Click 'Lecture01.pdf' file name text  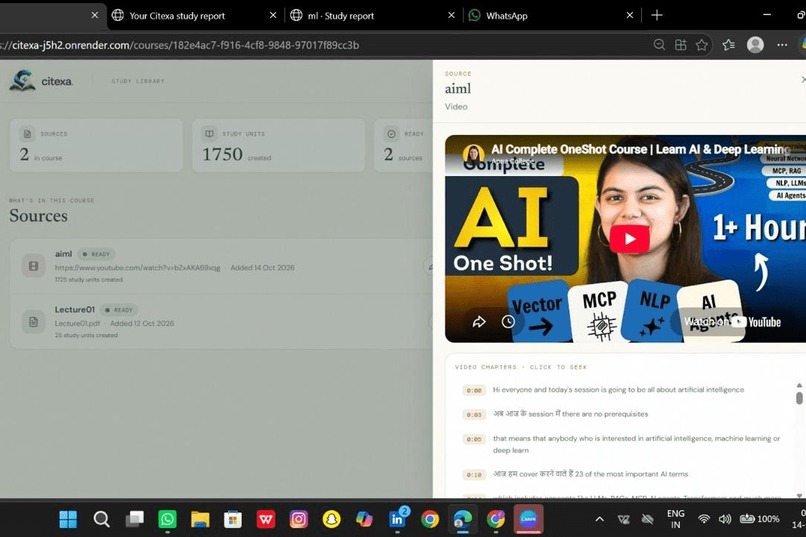coord(78,323)
